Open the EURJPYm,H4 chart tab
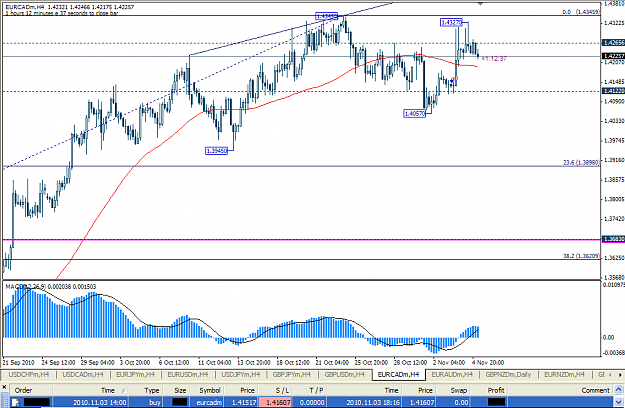The width and height of the screenshot is (625, 408). point(135,375)
